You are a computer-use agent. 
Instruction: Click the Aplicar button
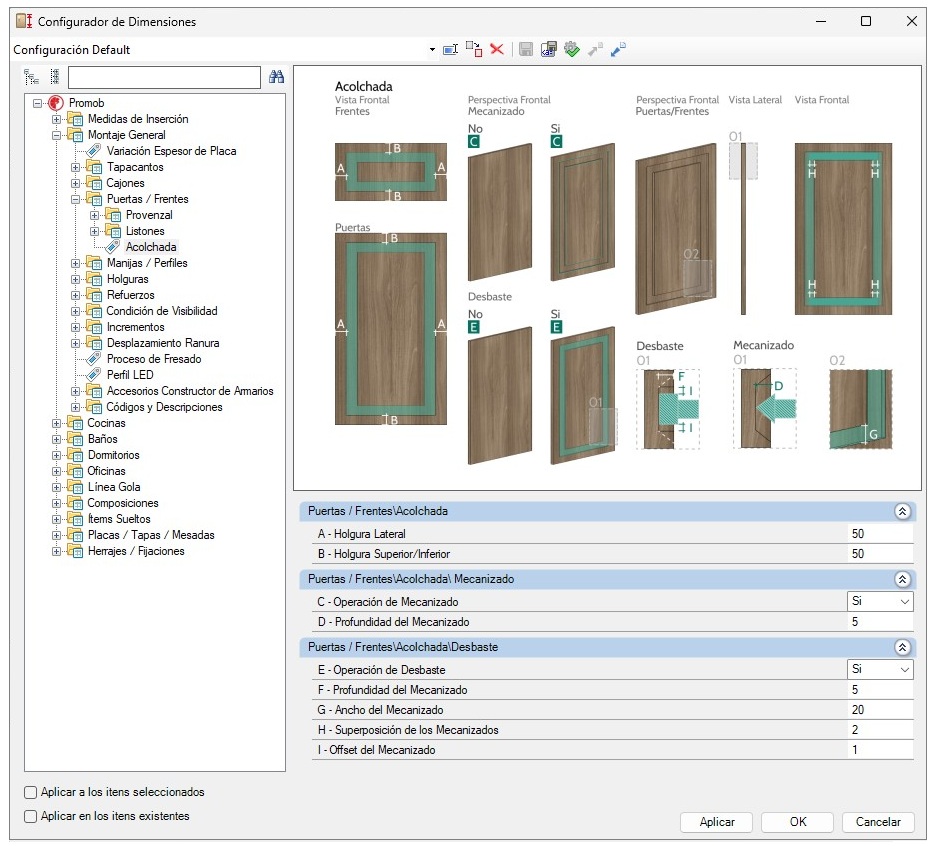(x=717, y=822)
